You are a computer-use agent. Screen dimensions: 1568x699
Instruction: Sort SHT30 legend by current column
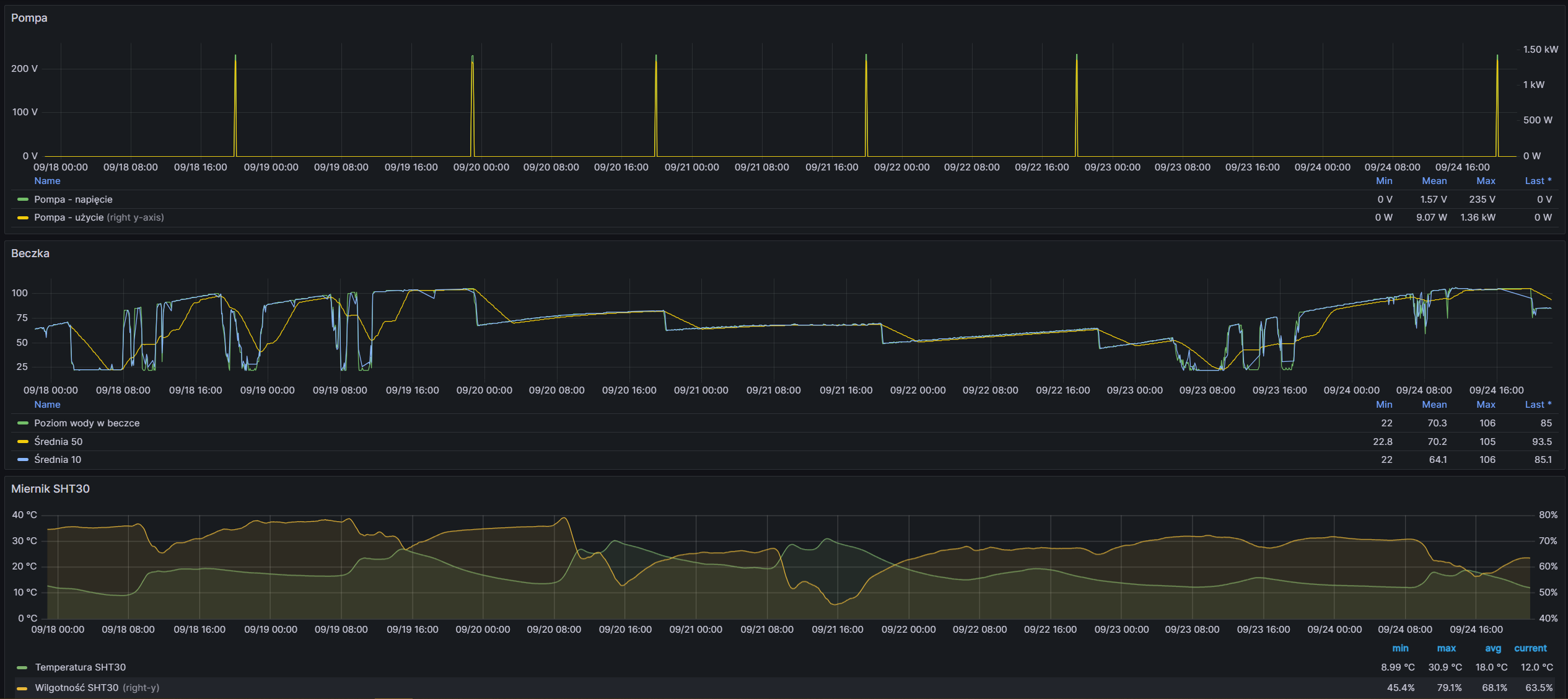1530,648
